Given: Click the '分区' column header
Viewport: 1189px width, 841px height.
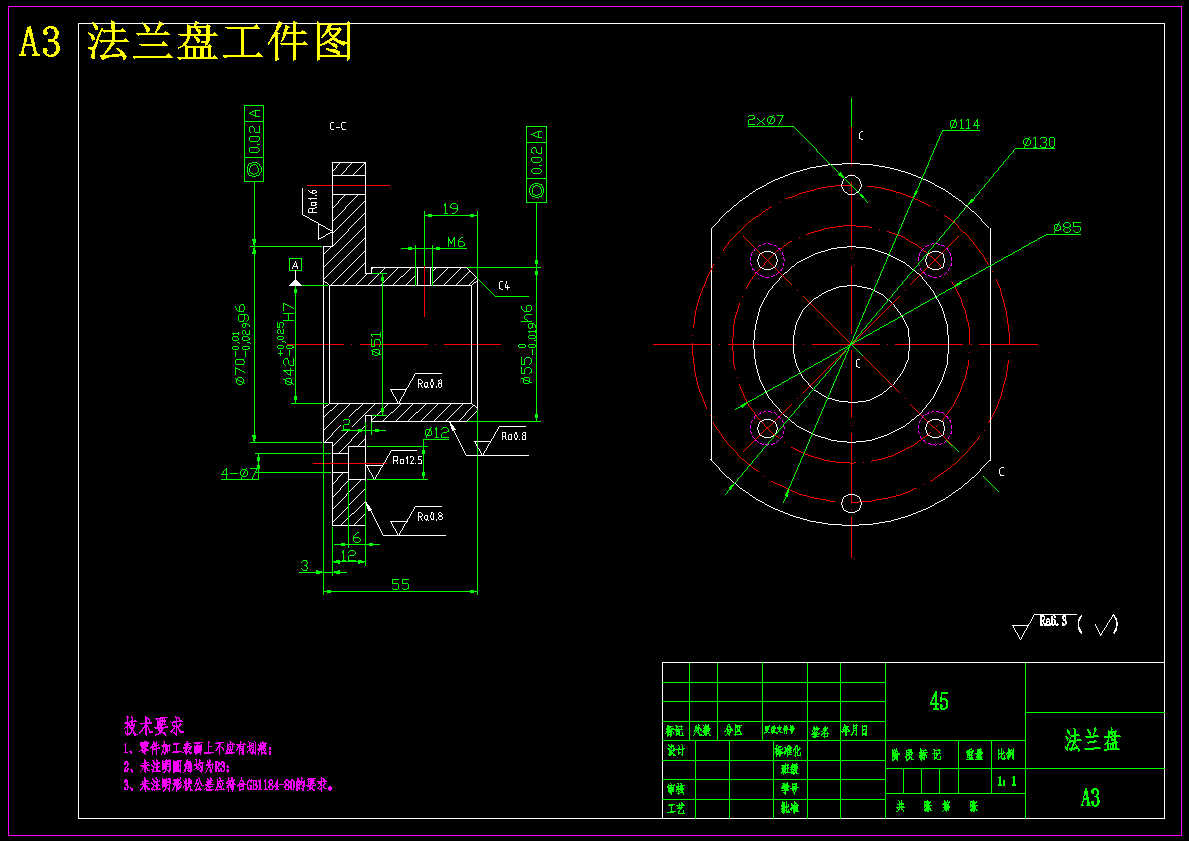Looking at the screenshot, I should (733, 731).
